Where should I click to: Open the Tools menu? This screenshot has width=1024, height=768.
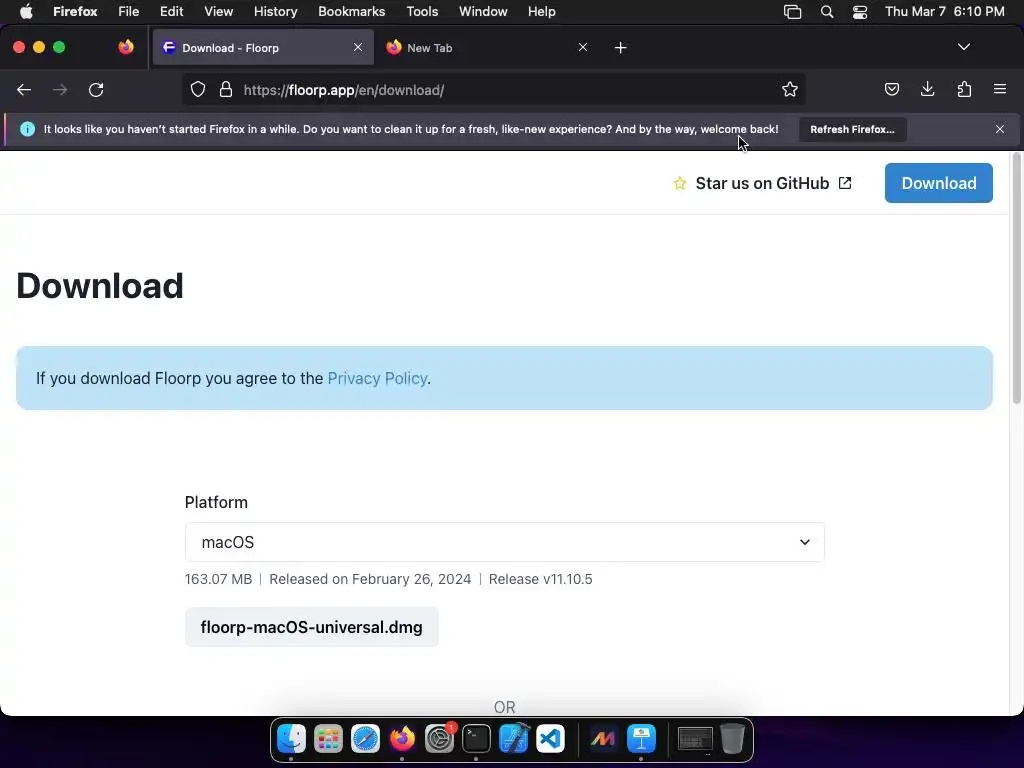[422, 11]
